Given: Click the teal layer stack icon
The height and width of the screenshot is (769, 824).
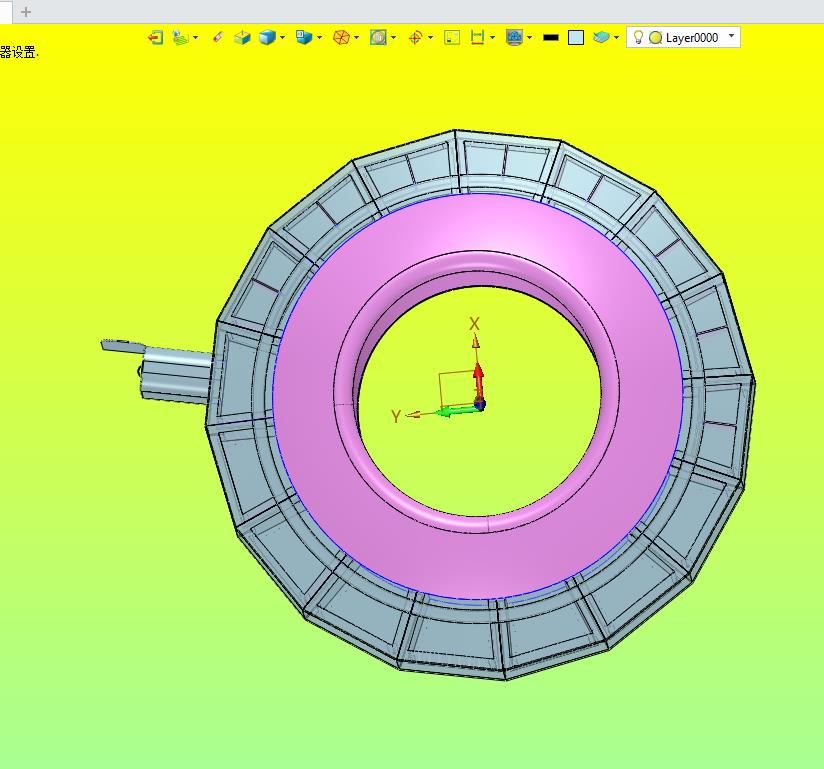Looking at the screenshot, I should tap(601, 37).
